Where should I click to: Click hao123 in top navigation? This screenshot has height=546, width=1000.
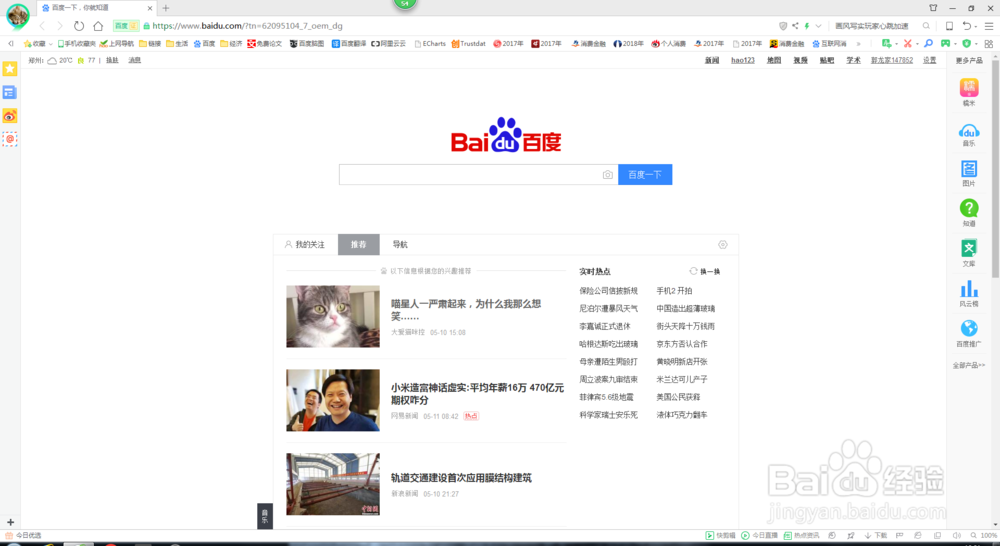[x=742, y=60]
